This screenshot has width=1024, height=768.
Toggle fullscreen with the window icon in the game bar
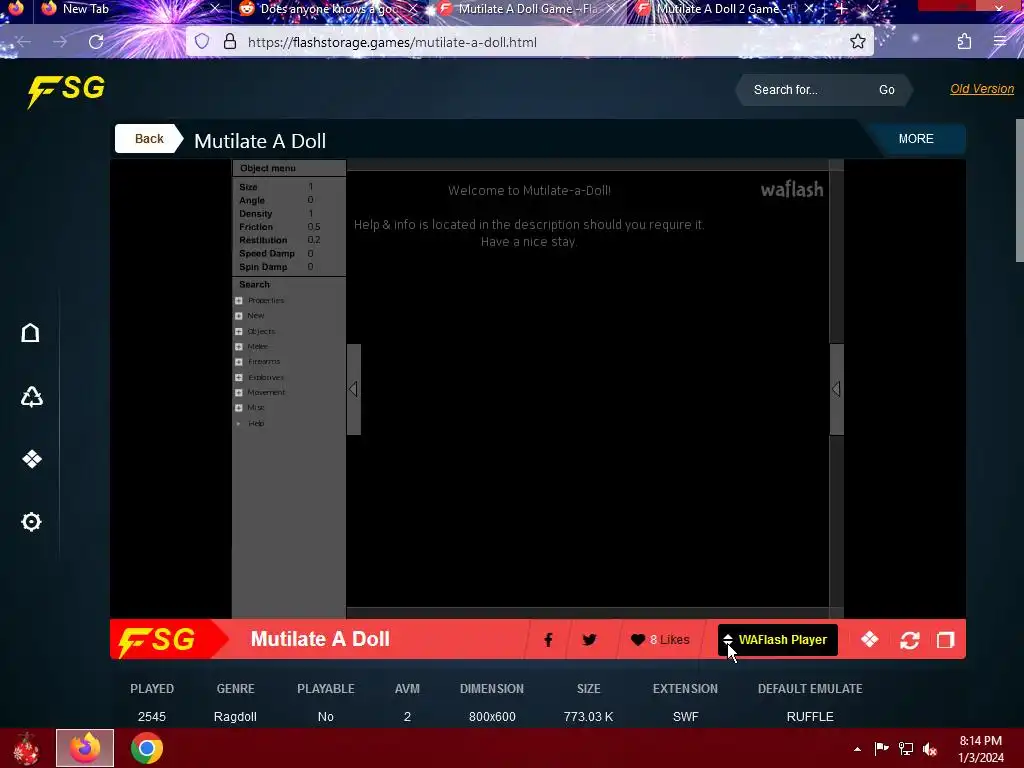tap(946, 640)
